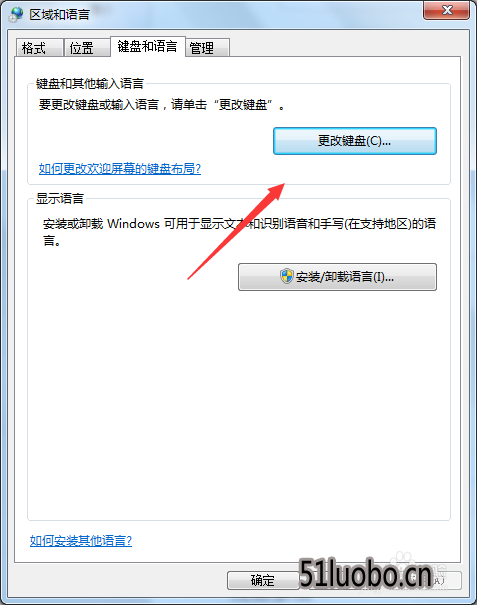Click the shield icon on 安装/卸载语言 button

[x=286, y=276]
